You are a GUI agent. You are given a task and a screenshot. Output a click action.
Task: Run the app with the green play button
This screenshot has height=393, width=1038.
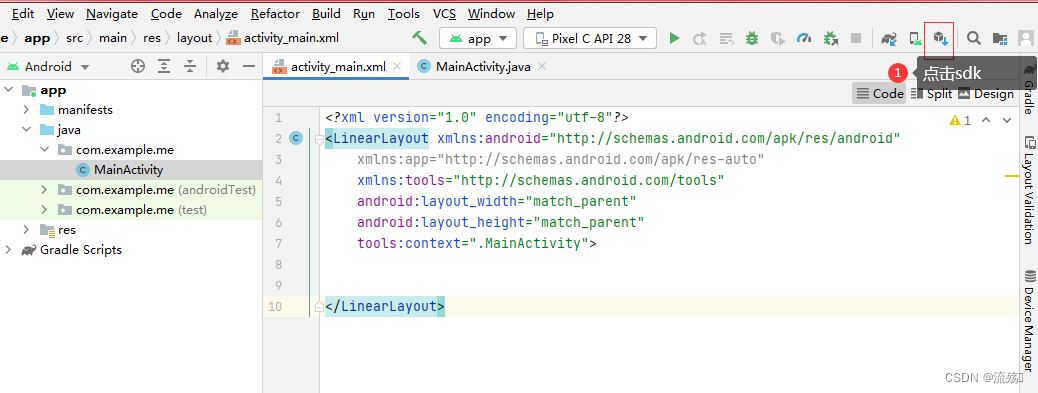pos(674,38)
